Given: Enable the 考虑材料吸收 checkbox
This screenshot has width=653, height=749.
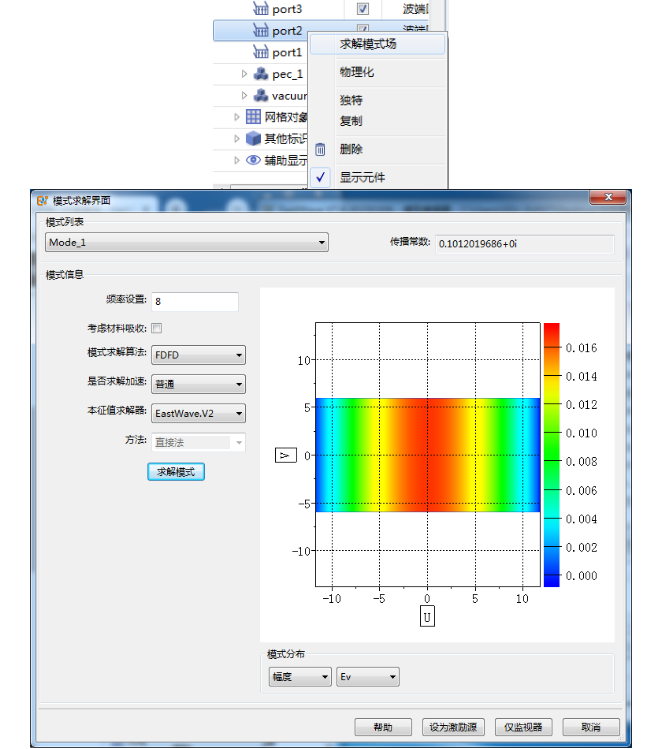Looking at the screenshot, I should pos(157,328).
